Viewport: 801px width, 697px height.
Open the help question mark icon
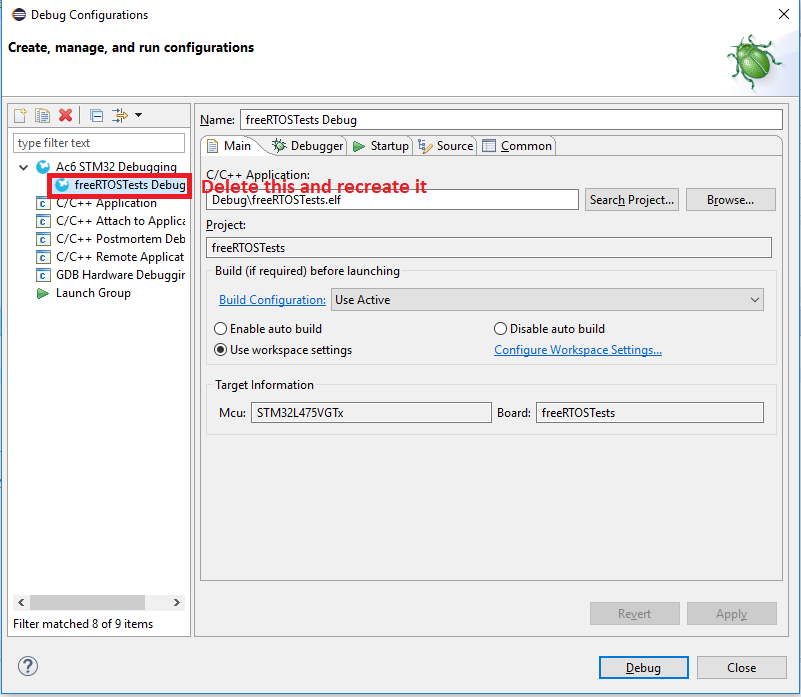point(28,666)
